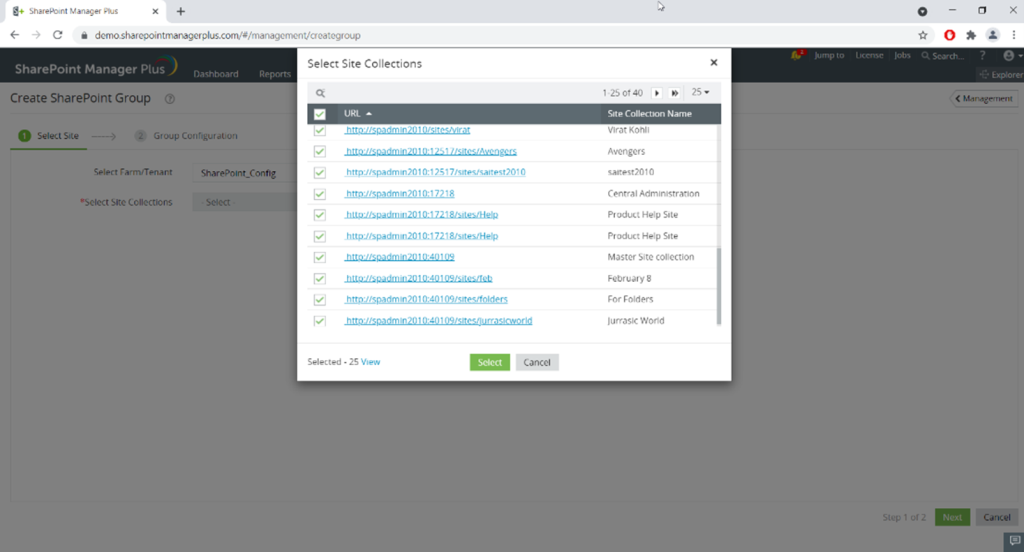Viewport: 1024px width, 552px height.
Task: Open the spadmin2010:40109 root link
Action: (x=400, y=257)
